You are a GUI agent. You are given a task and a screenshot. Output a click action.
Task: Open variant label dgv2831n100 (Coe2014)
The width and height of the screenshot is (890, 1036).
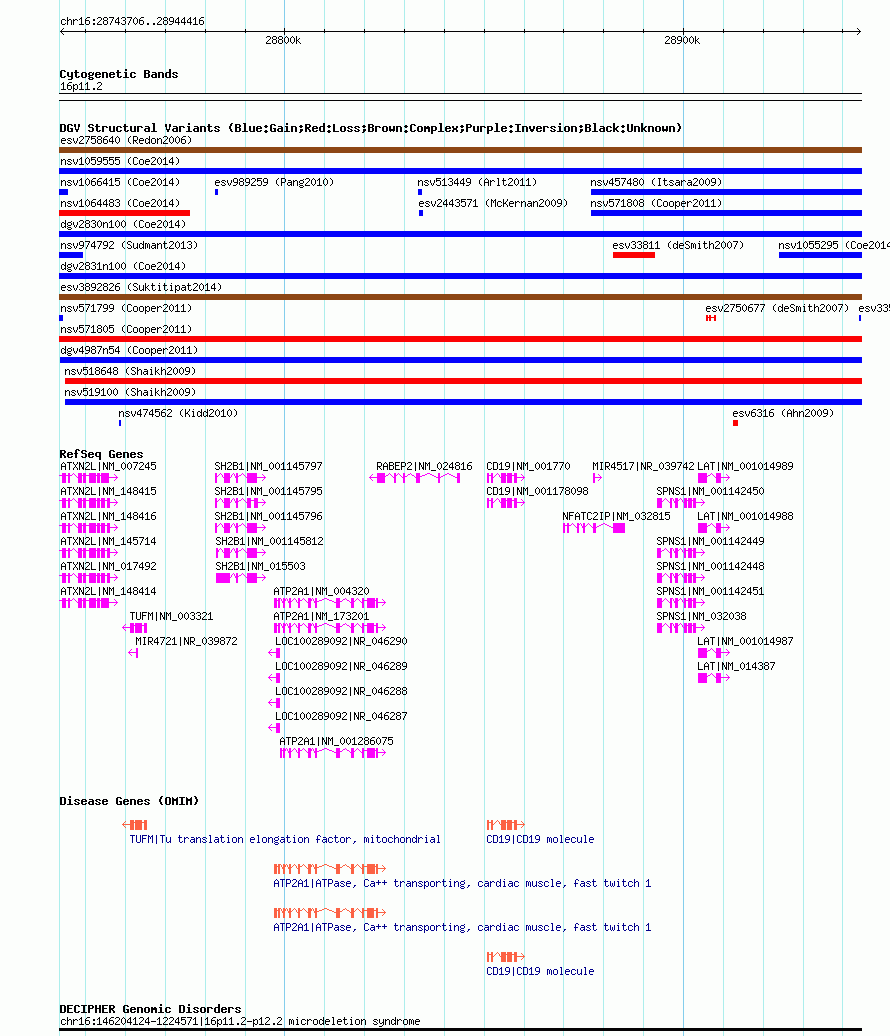coord(123,266)
